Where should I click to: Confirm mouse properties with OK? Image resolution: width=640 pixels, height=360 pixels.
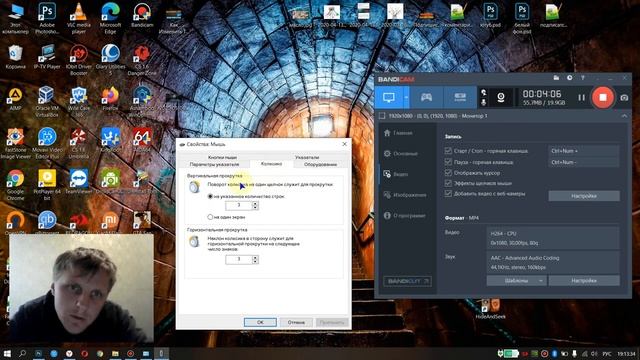coord(260,322)
